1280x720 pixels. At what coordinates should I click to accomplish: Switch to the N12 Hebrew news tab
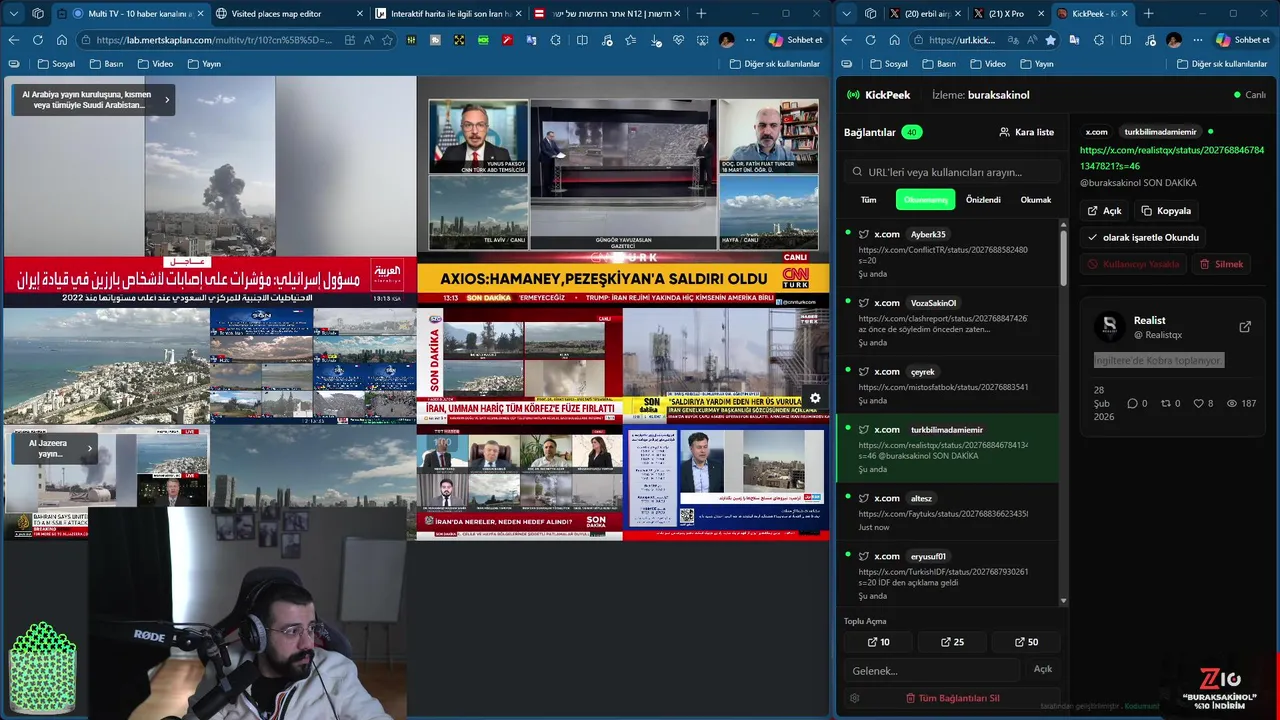click(606, 13)
